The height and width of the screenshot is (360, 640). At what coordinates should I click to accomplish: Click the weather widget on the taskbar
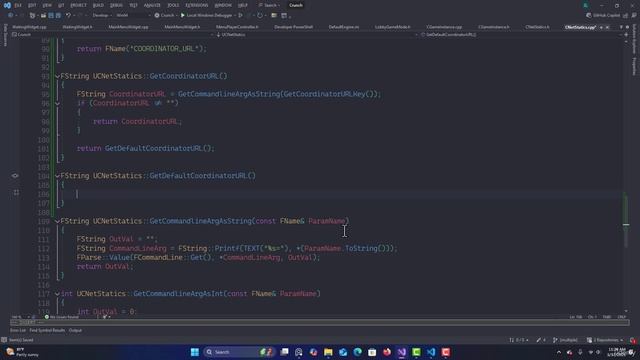coord(22,352)
